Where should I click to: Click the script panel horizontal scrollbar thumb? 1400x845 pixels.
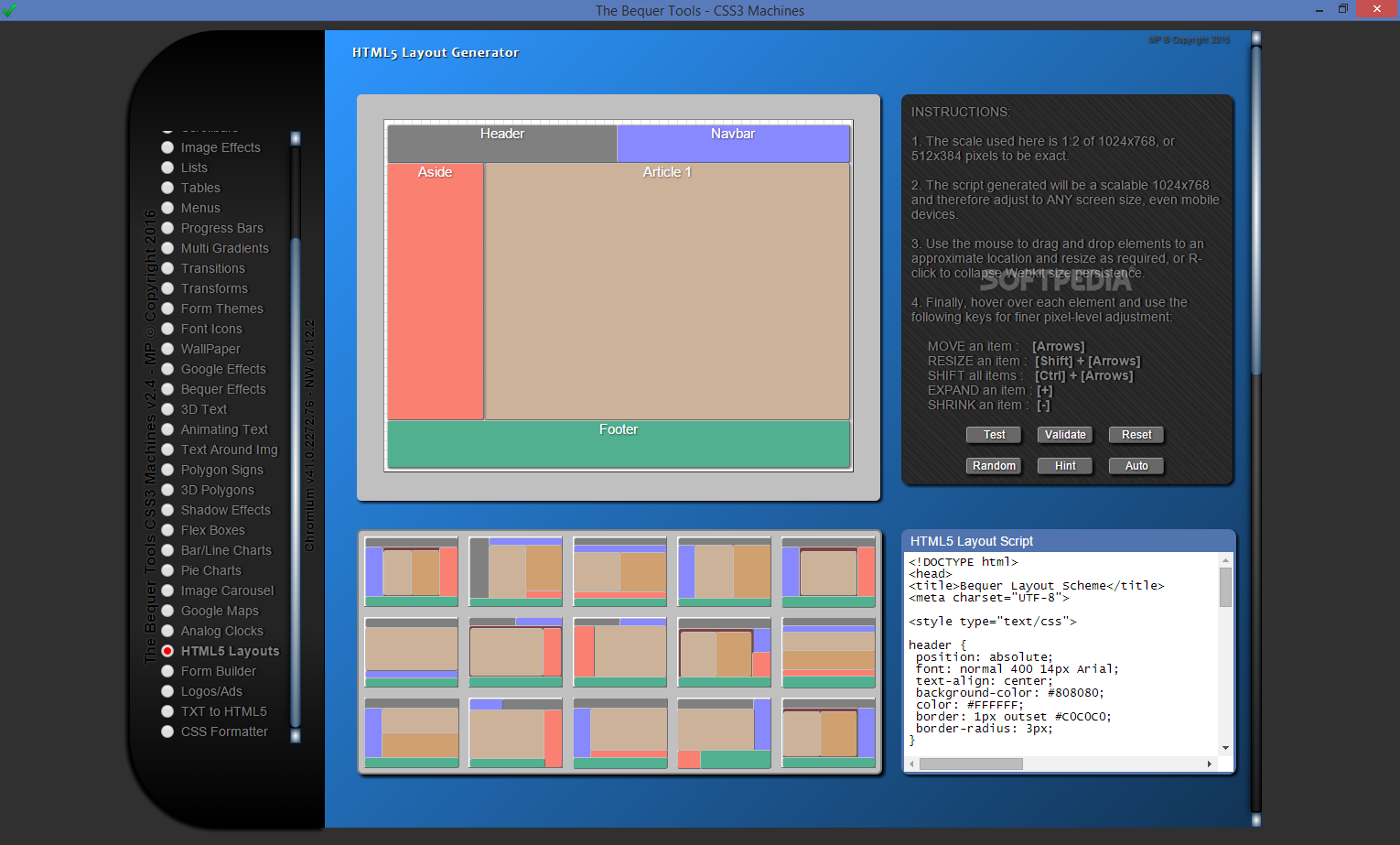[971, 764]
